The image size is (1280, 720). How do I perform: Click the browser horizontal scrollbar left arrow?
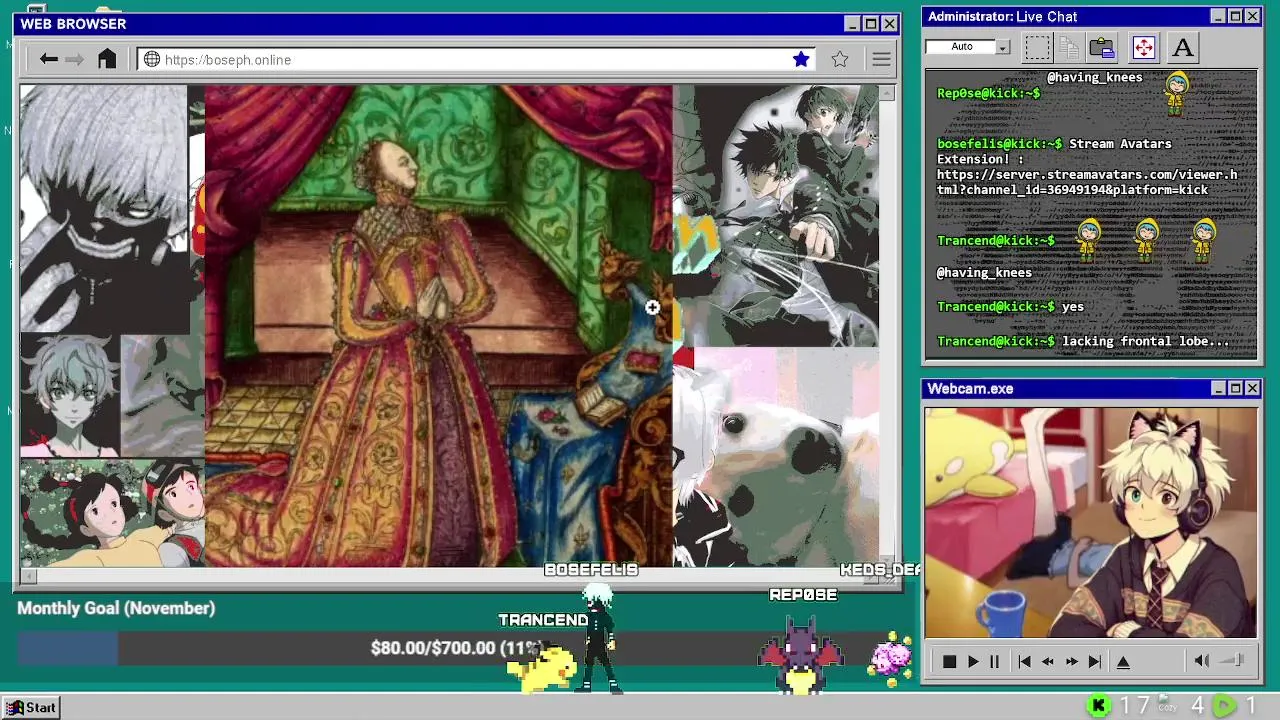[x=28, y=576]
